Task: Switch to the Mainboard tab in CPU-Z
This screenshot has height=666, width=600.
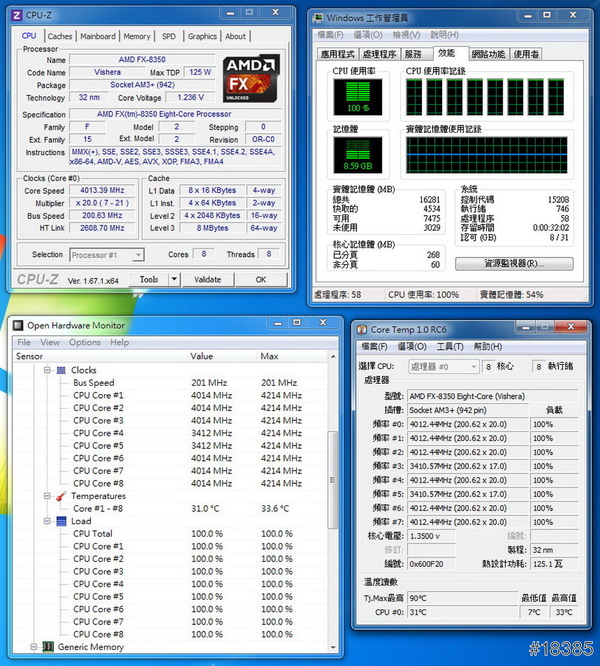Action: (98, 36)
